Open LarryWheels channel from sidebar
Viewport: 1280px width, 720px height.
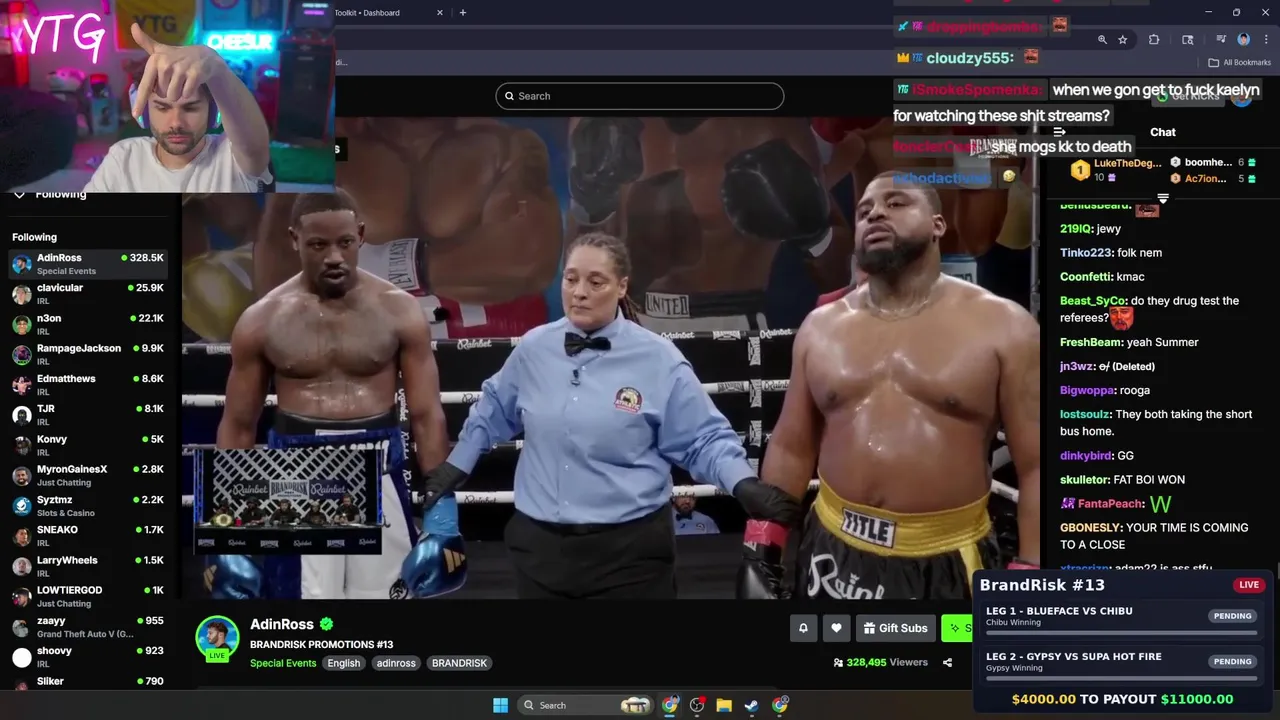(88, 566)
